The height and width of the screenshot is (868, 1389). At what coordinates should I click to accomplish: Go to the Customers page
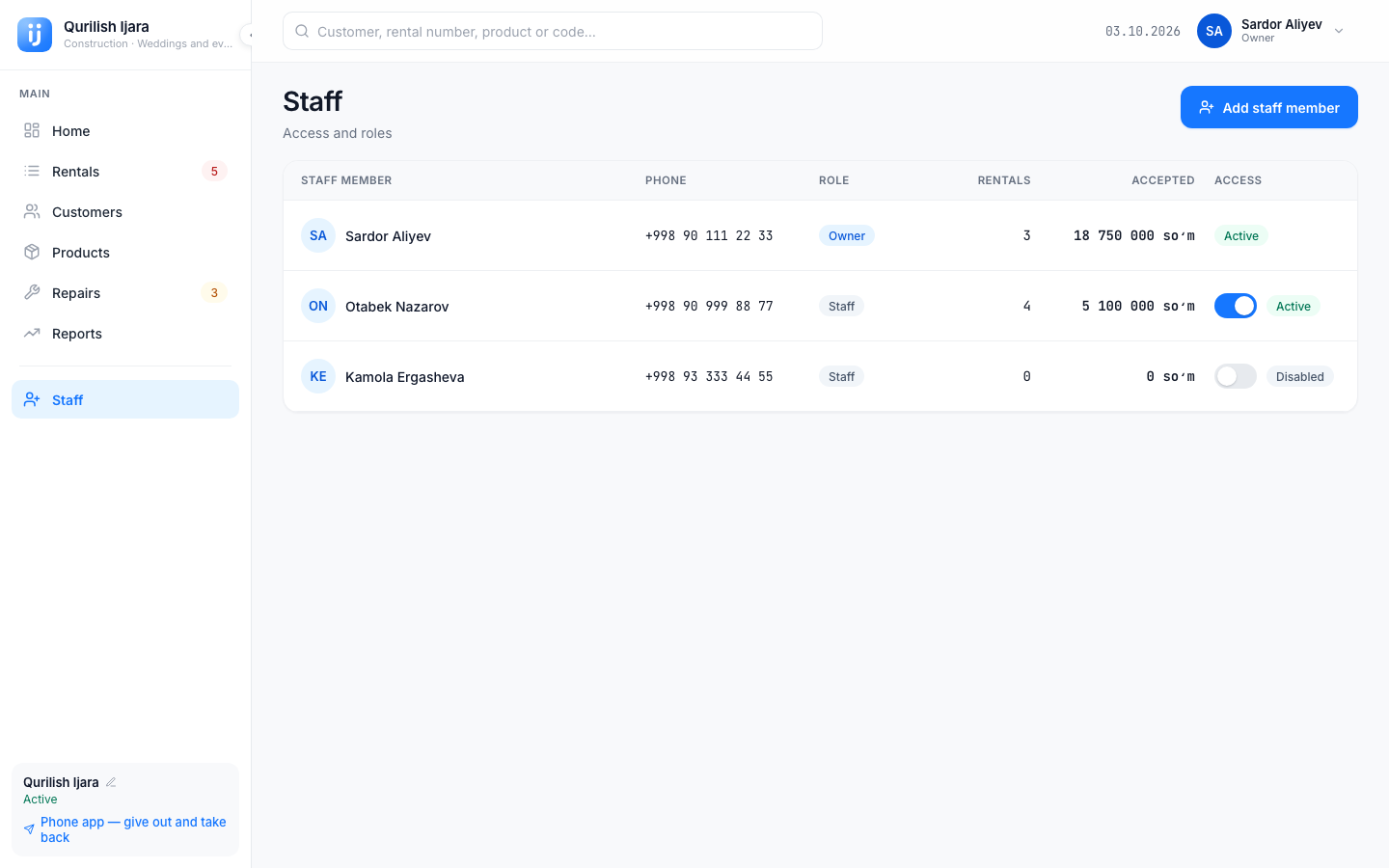[125, 212]
